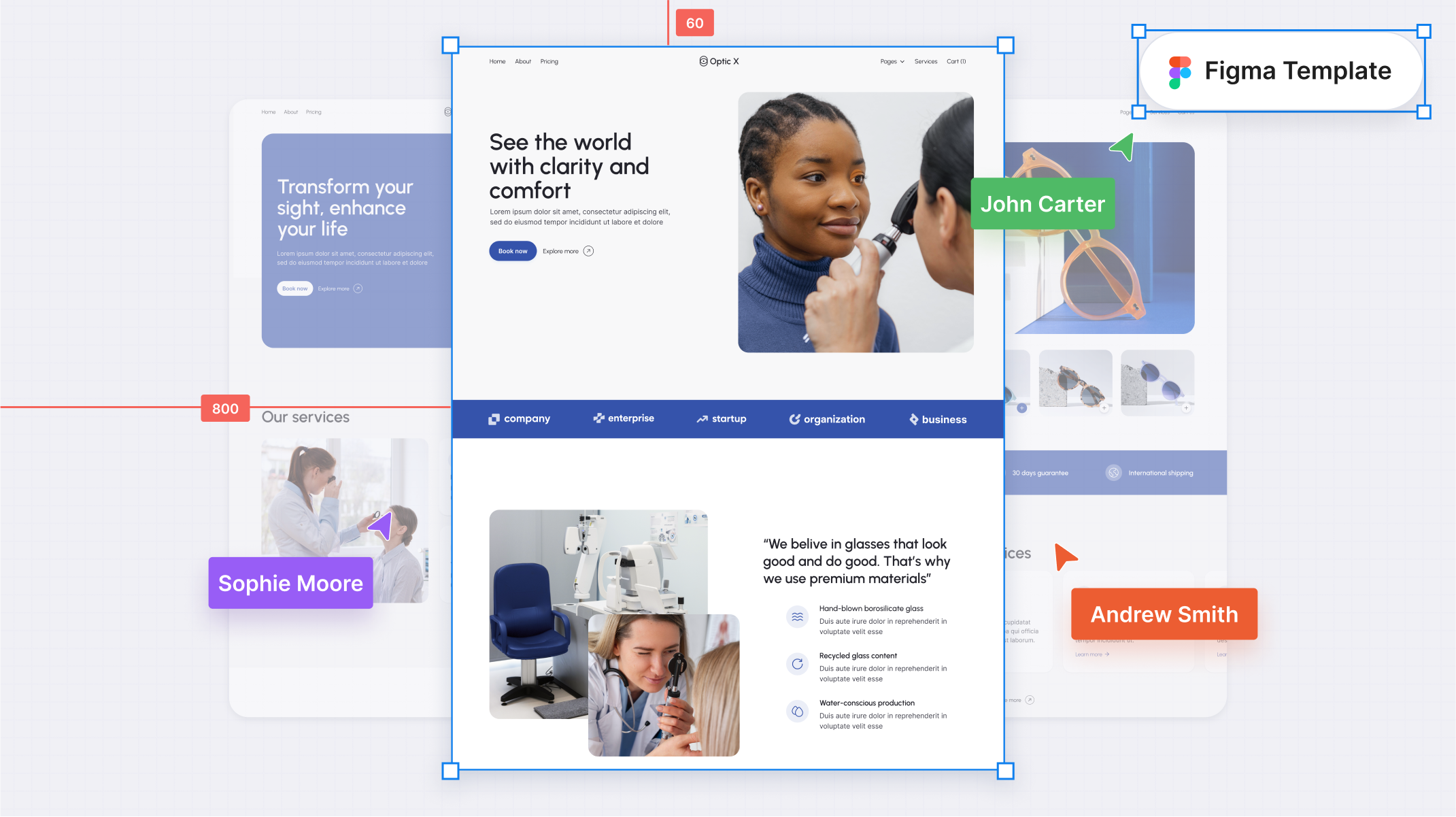This screenshot has height=817, width=1456.
Task: Click the Explore More link with arrow
Action: pyautogui.click(x=568, y=251)
